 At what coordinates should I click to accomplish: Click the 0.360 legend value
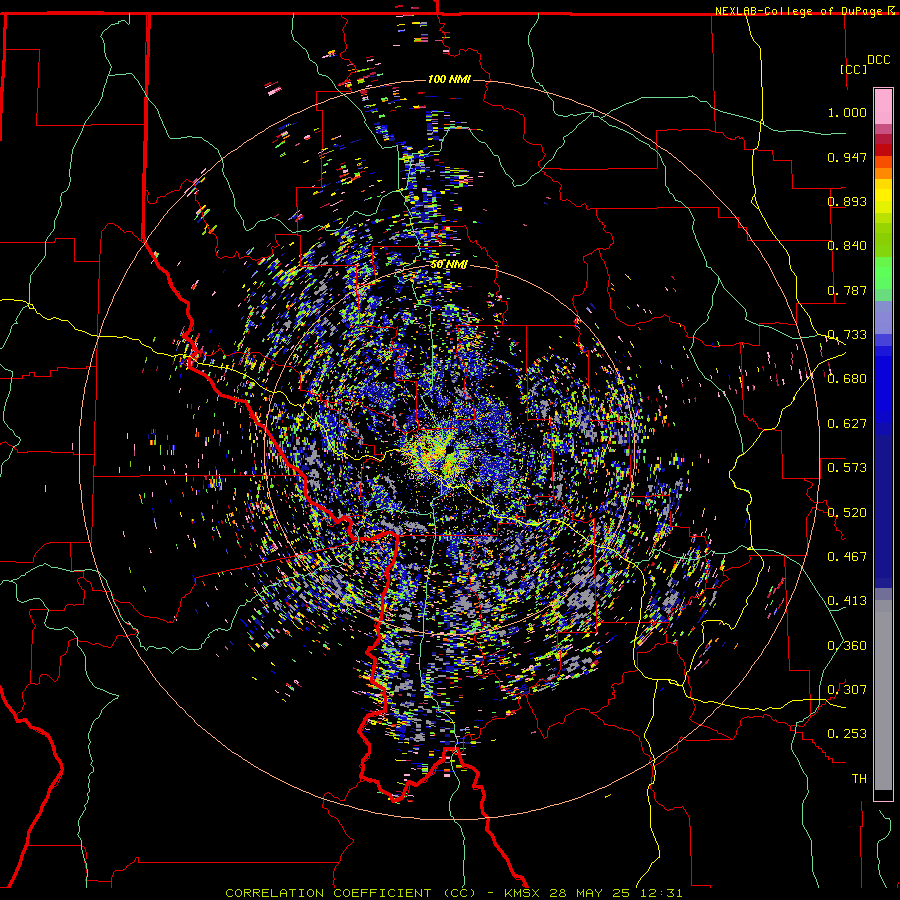pos(847,646)
